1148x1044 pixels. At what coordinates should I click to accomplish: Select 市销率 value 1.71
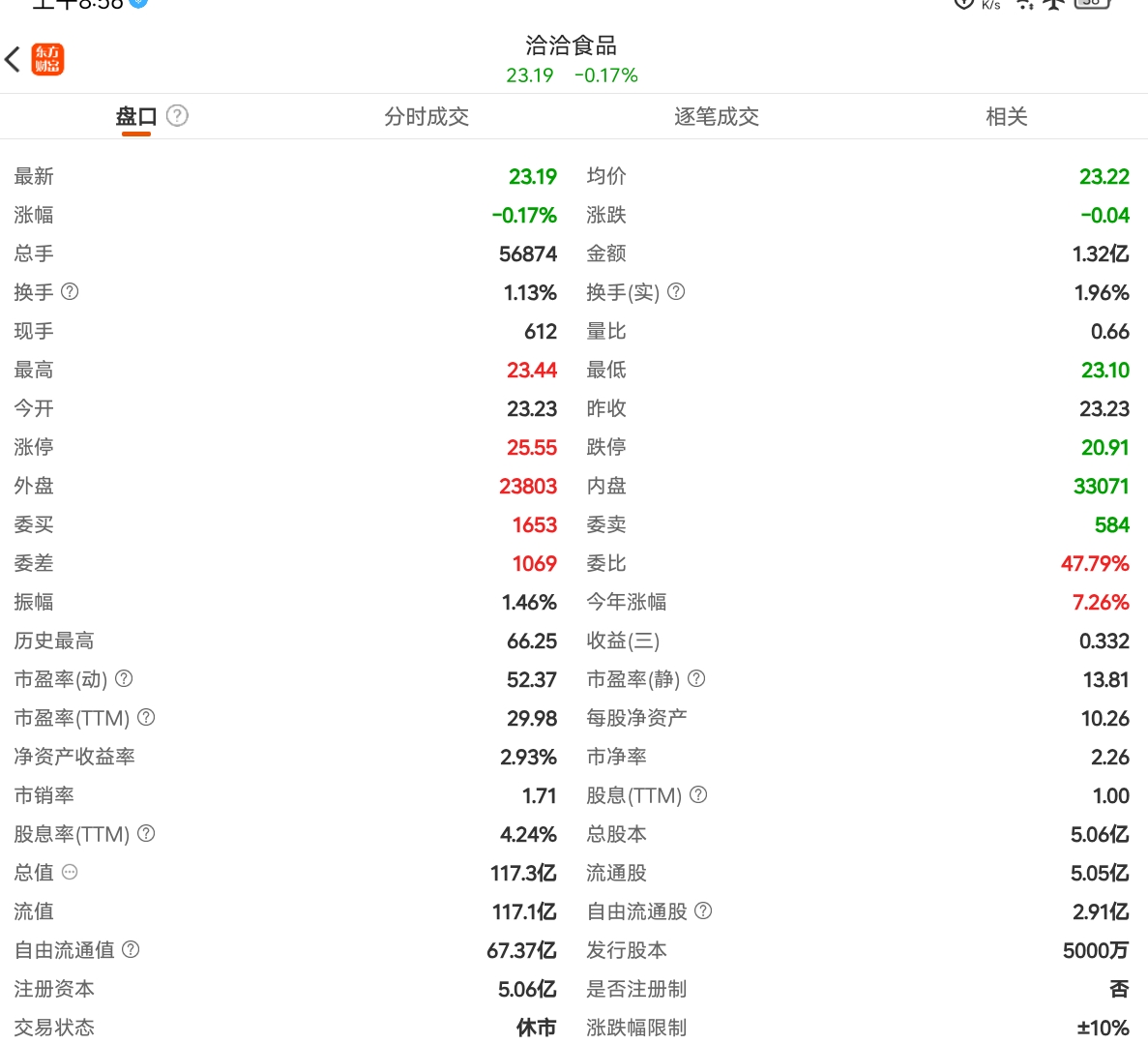click(540, 796)
